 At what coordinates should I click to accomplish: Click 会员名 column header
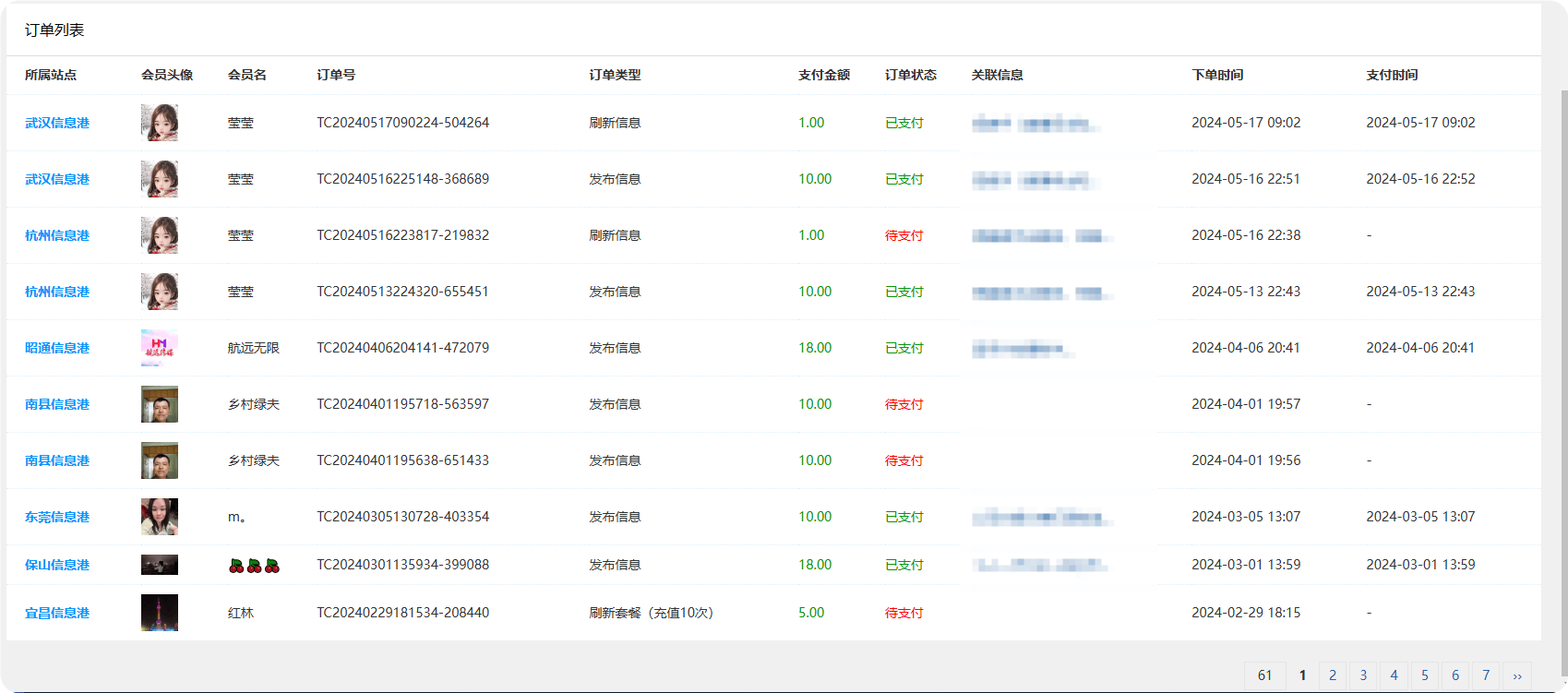pos(247,75)
